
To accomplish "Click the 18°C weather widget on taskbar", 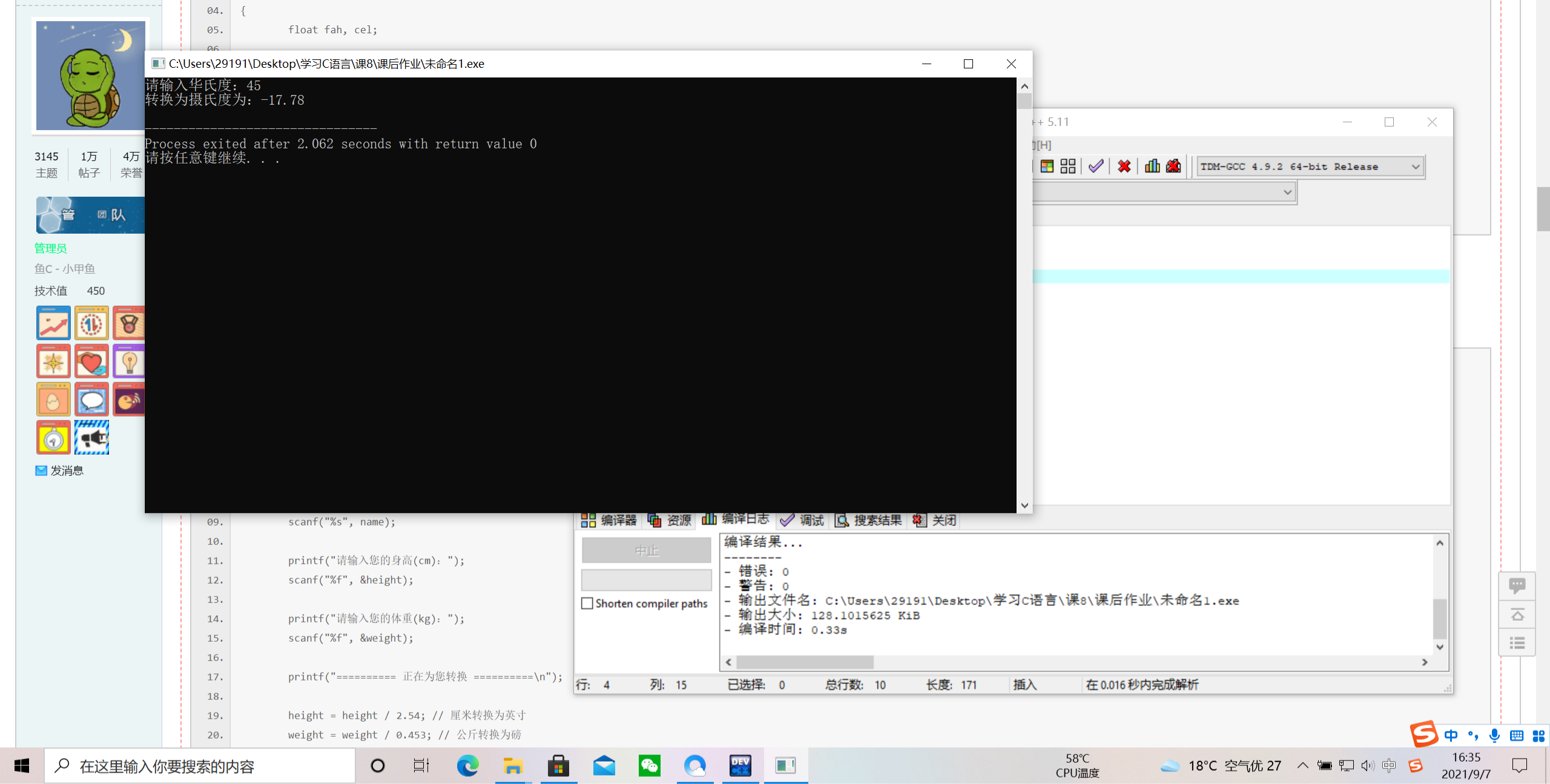I will click(x=1221, y=766).
